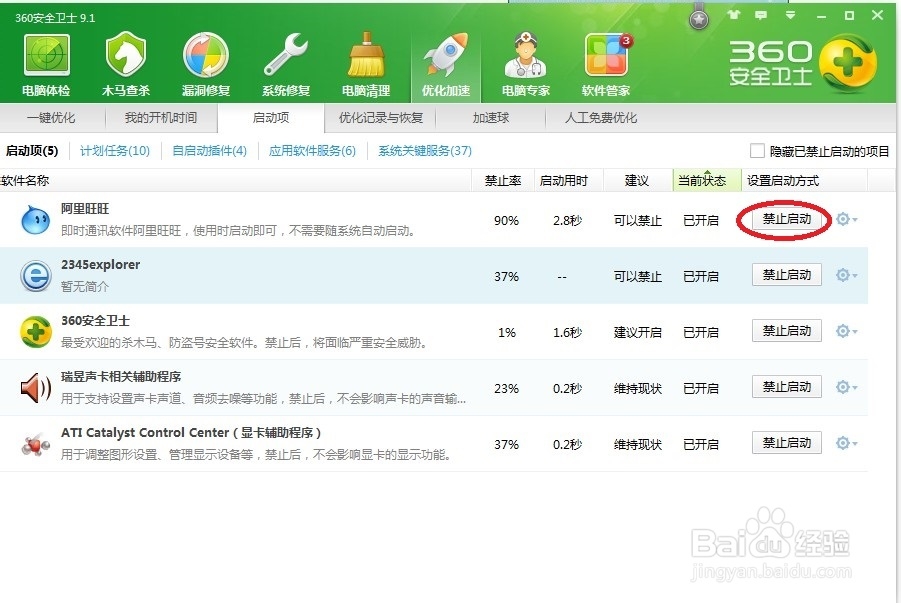Click the ATI Catalyst Control Center icon

36,444
